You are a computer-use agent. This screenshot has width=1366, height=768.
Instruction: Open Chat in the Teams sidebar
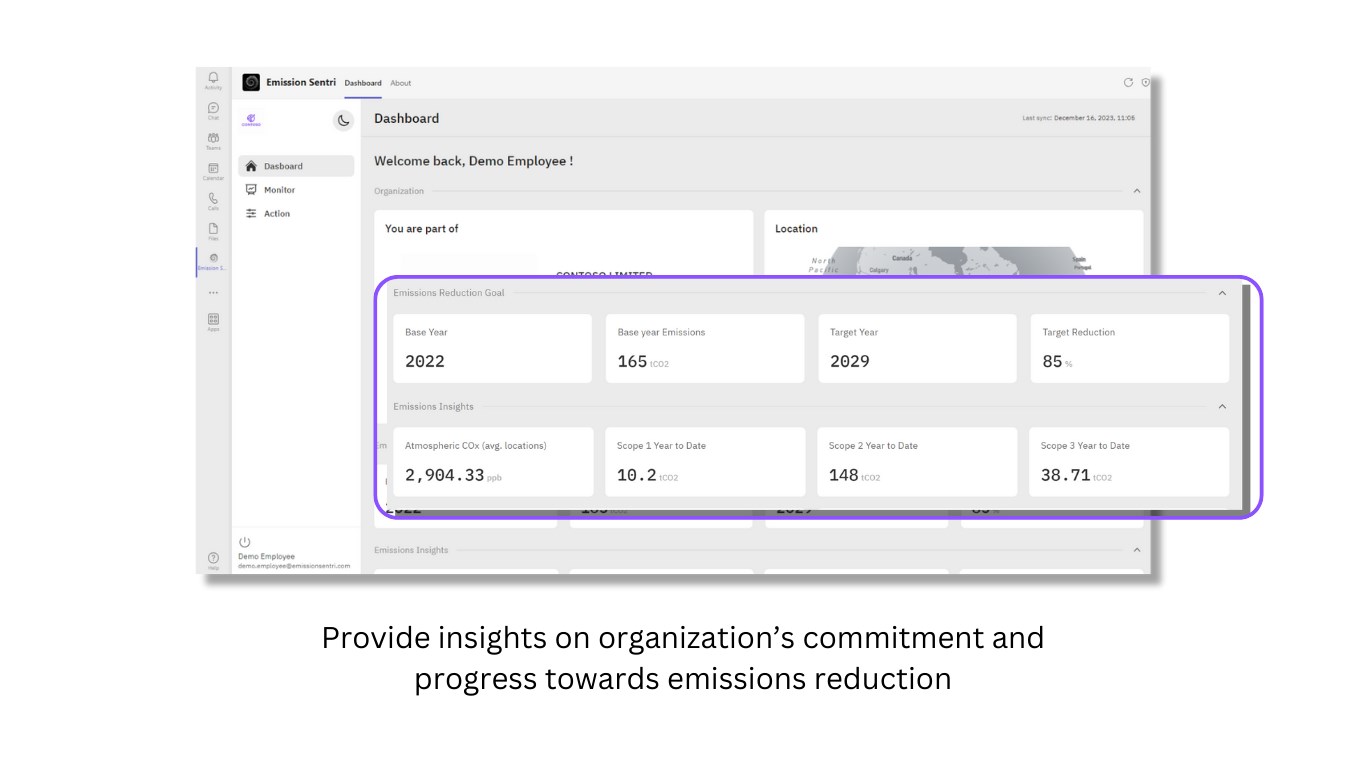click(213, 109)
